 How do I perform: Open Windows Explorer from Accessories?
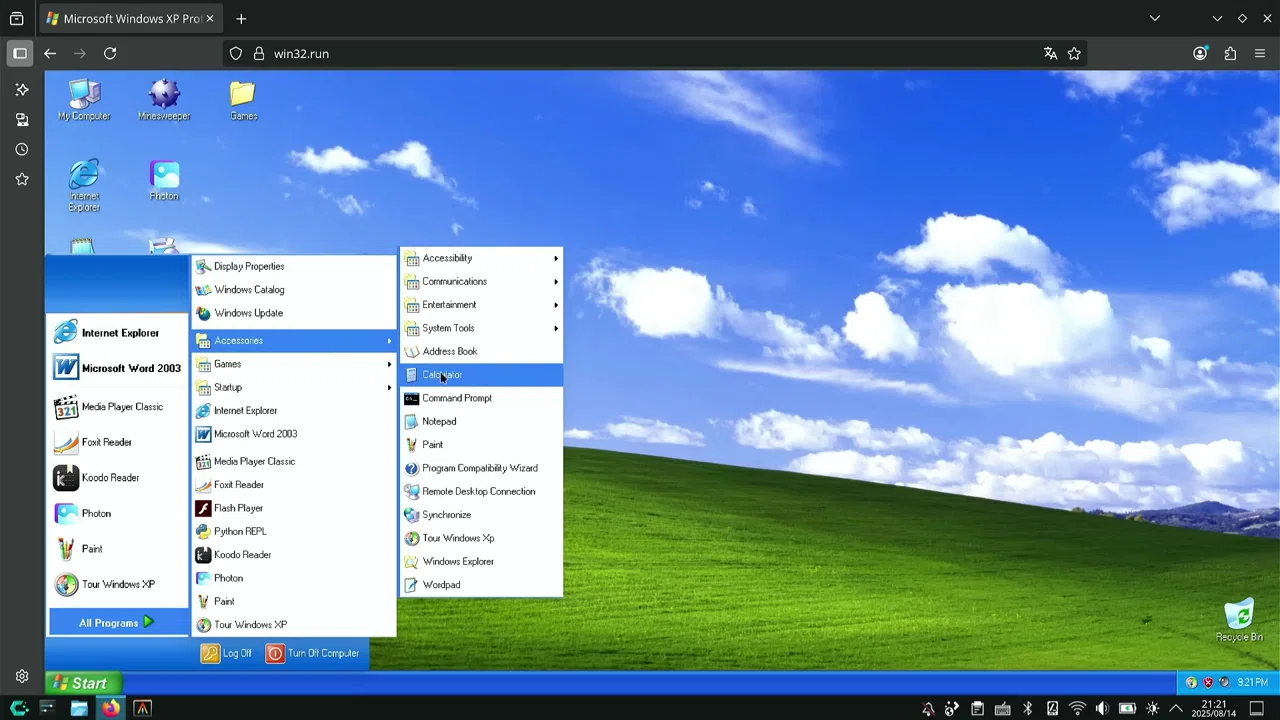coord(481,561)
